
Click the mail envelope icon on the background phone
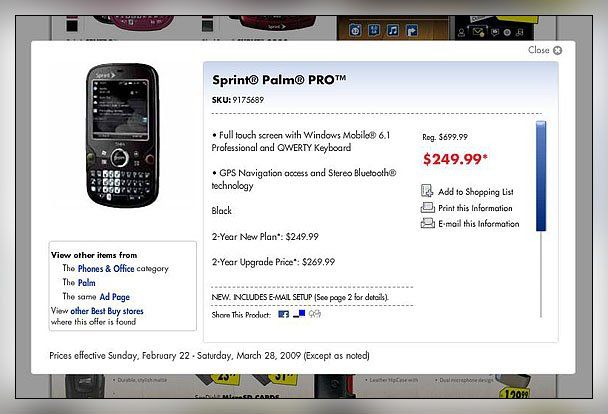[478, 32]
